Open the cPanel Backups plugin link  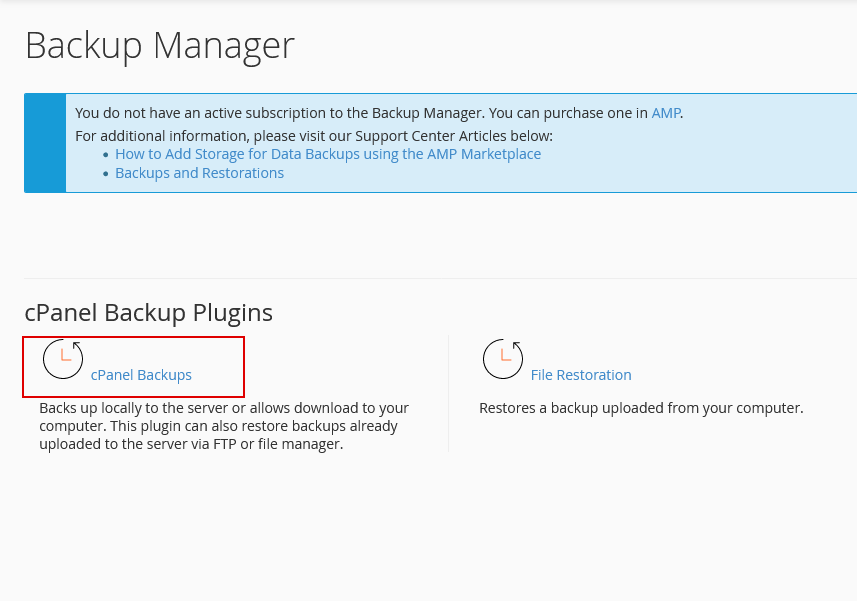141,375
